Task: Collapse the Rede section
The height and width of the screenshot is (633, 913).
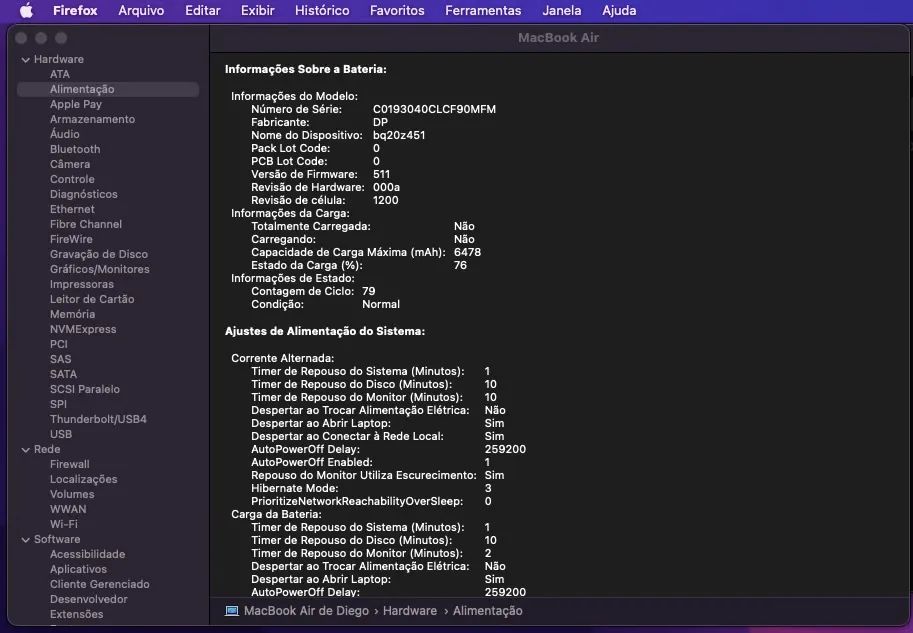Action: pyautogui.click(x=26, y=450)
